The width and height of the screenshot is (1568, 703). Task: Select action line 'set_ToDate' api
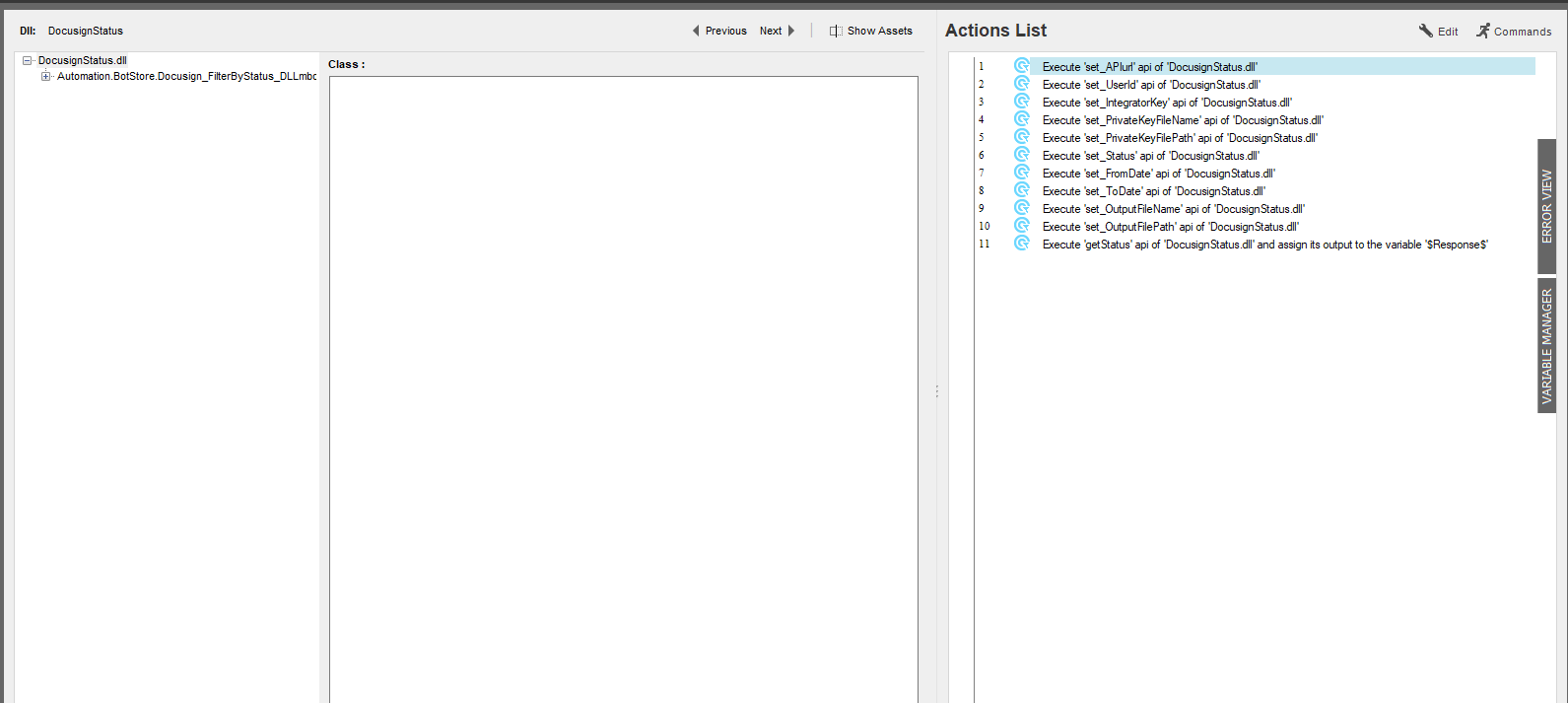(x=1154, y=191)
